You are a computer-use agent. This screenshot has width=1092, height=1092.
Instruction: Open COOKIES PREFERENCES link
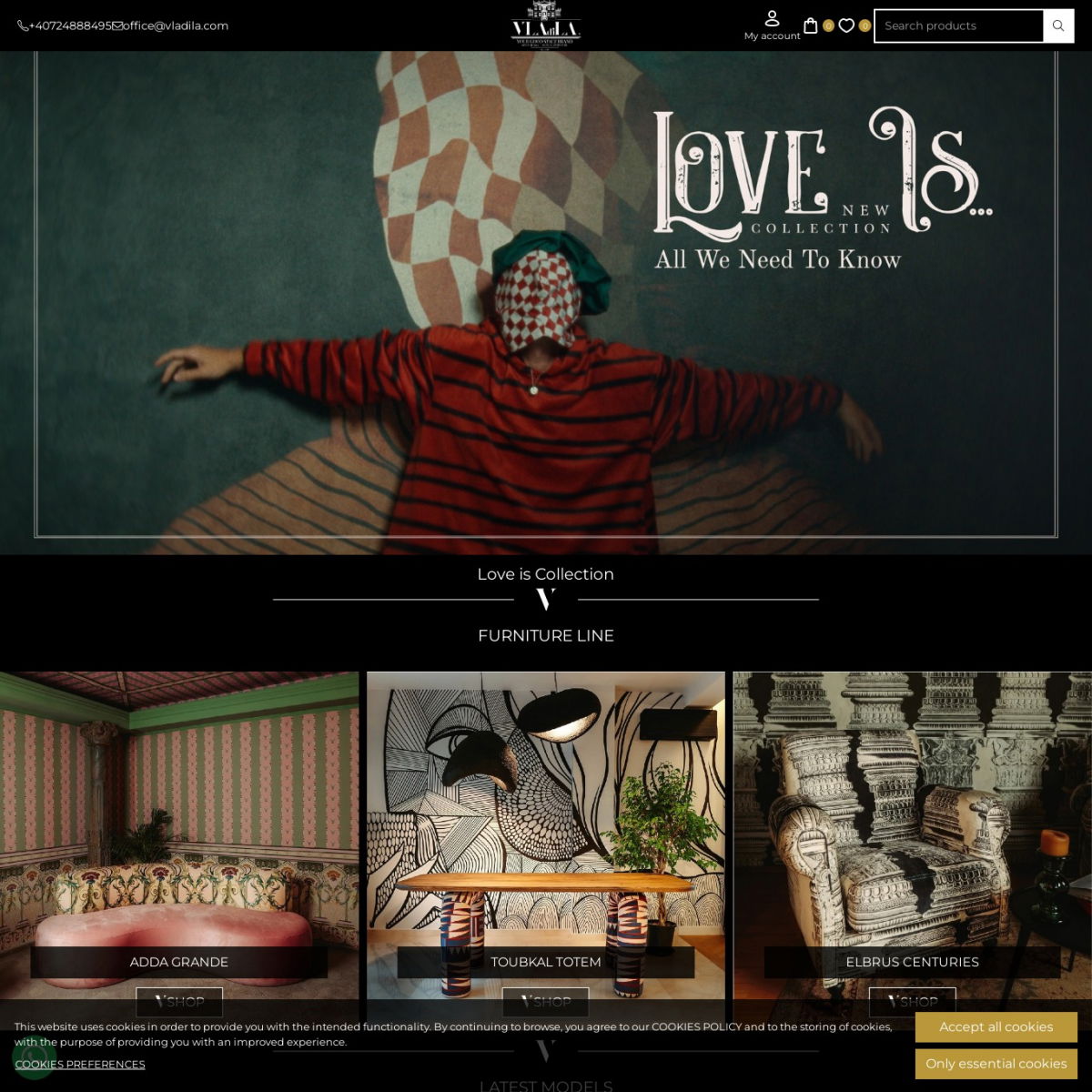[80, 1064]
